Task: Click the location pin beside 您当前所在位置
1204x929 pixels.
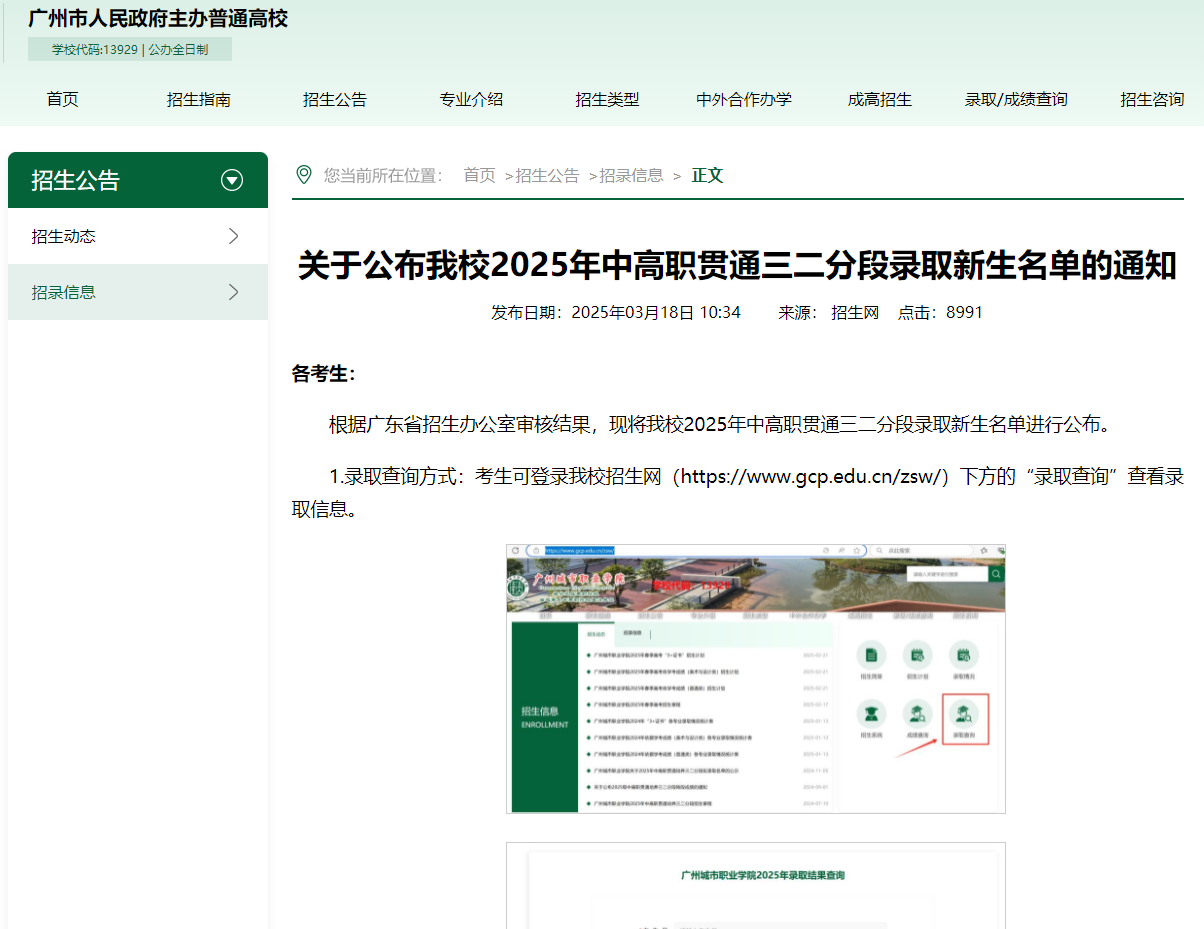Action: [305, 174]
